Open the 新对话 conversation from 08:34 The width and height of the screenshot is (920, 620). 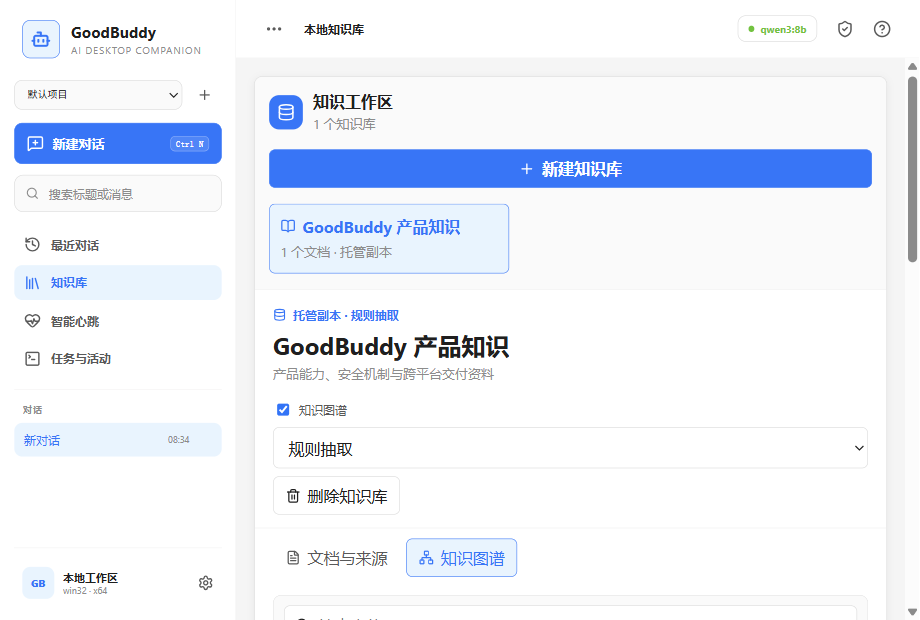point(118,440)
